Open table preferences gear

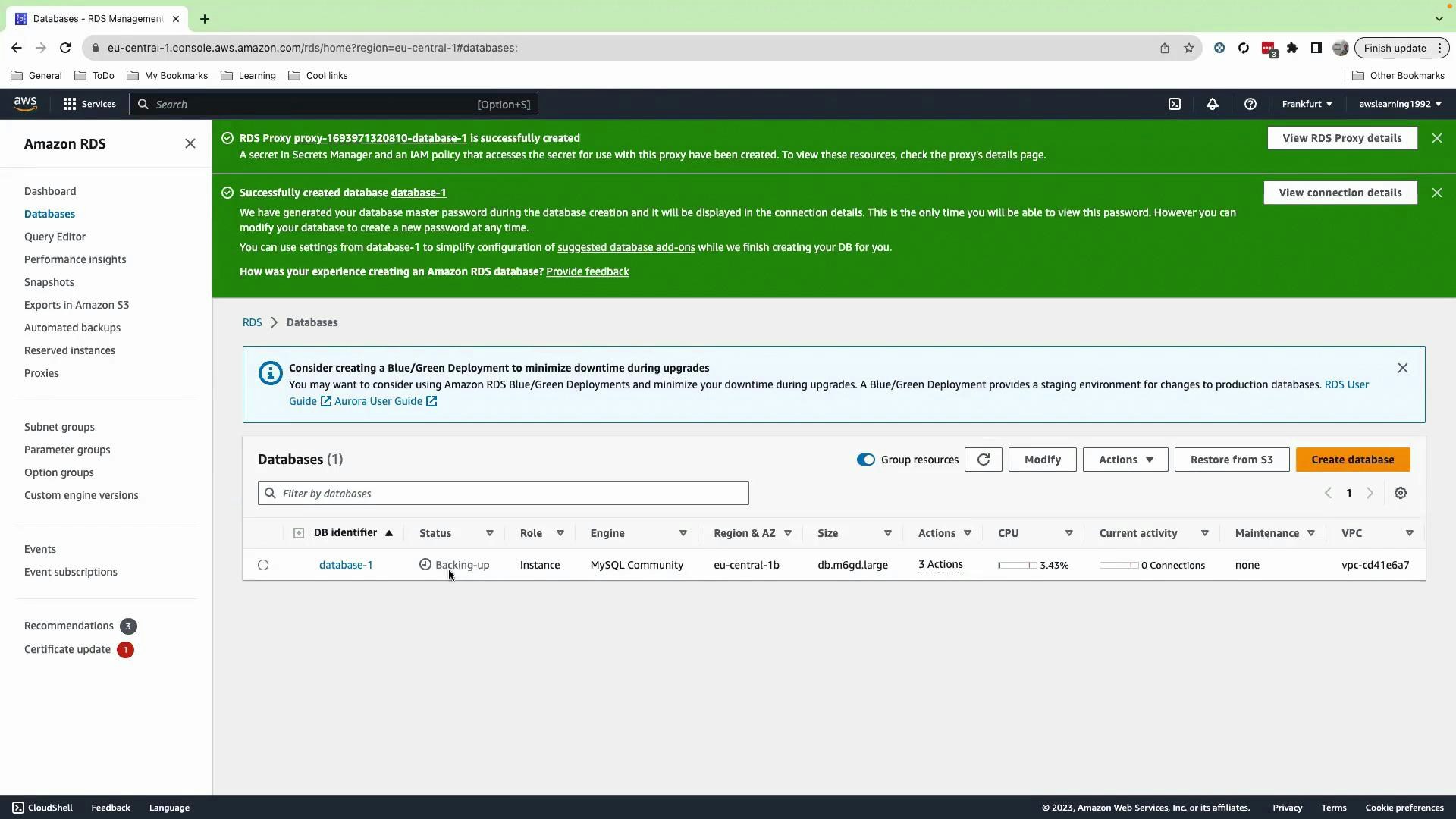tap(1401, 493)
